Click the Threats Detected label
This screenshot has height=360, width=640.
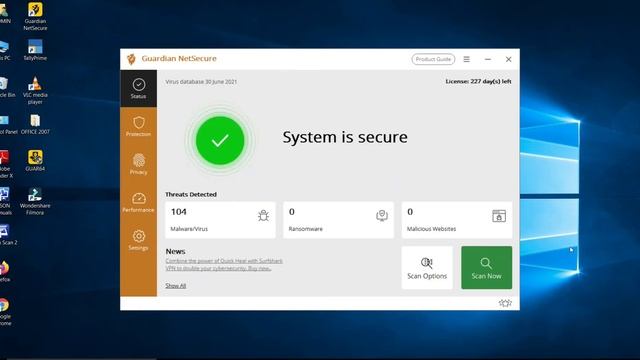191,194
